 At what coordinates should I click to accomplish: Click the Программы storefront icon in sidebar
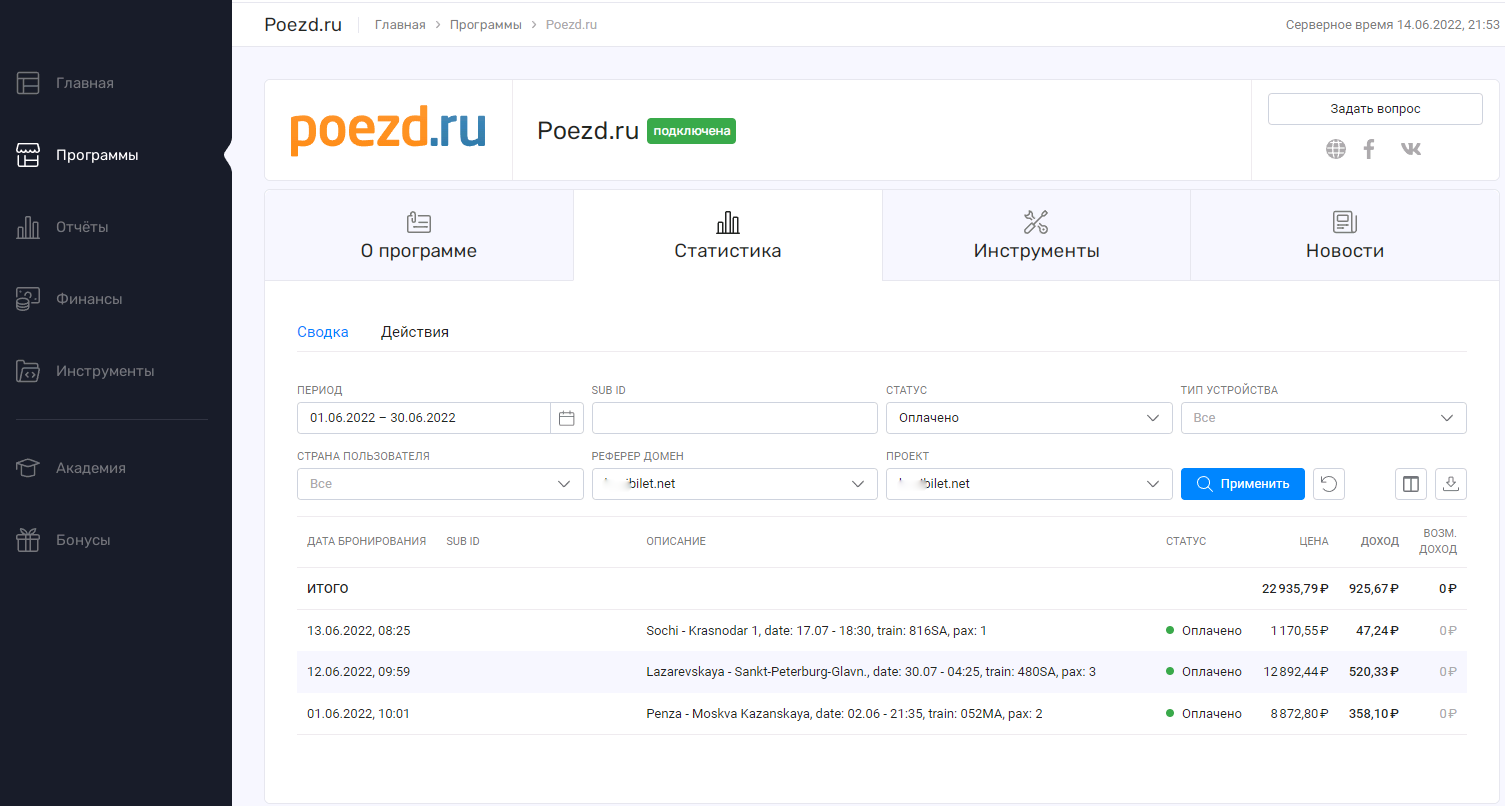tap(28, 155)
